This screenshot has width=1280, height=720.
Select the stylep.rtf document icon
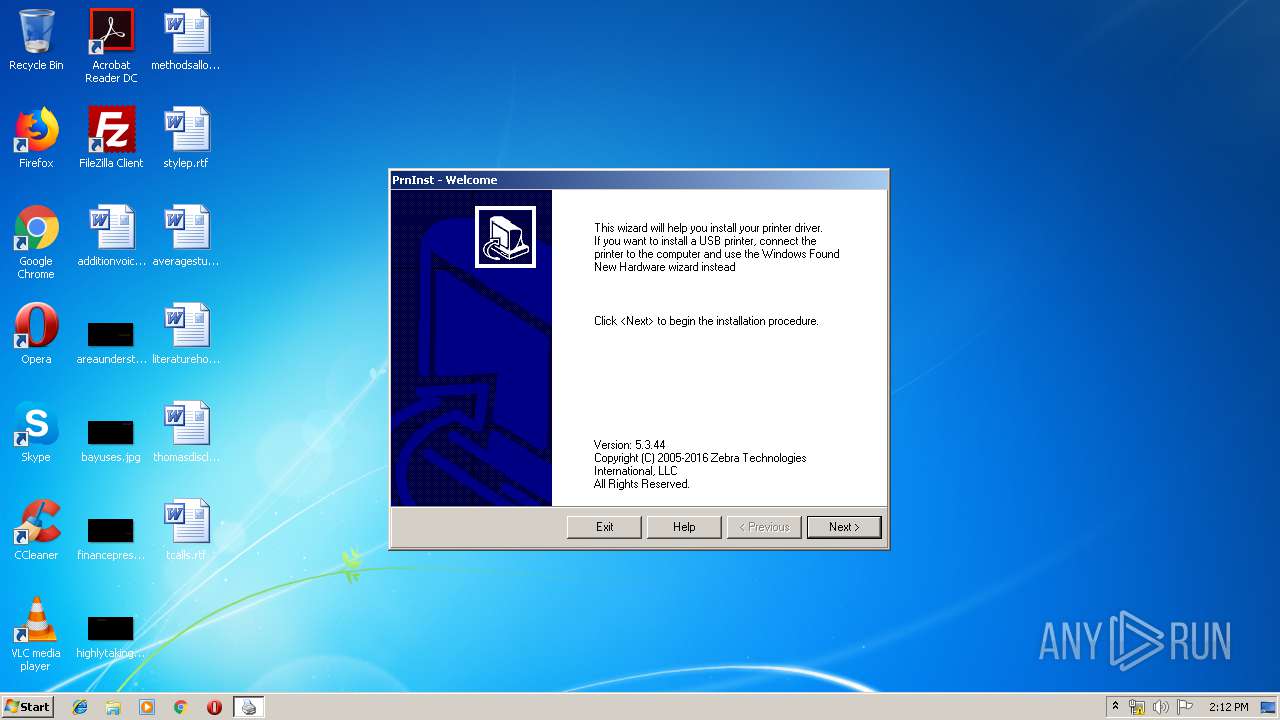tap(186, 138)
